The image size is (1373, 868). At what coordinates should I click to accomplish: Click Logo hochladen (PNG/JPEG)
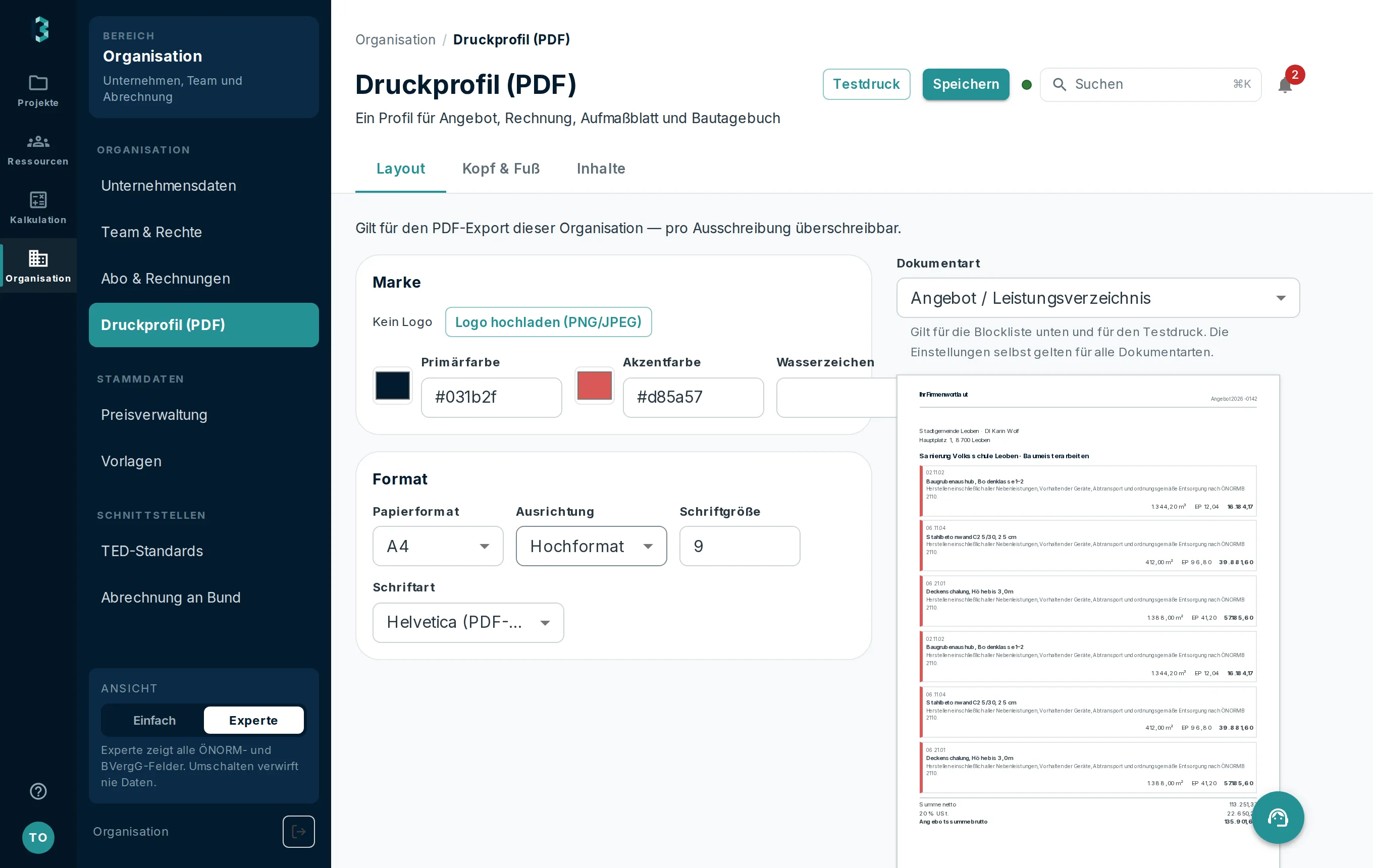click(x=549, y=322)
